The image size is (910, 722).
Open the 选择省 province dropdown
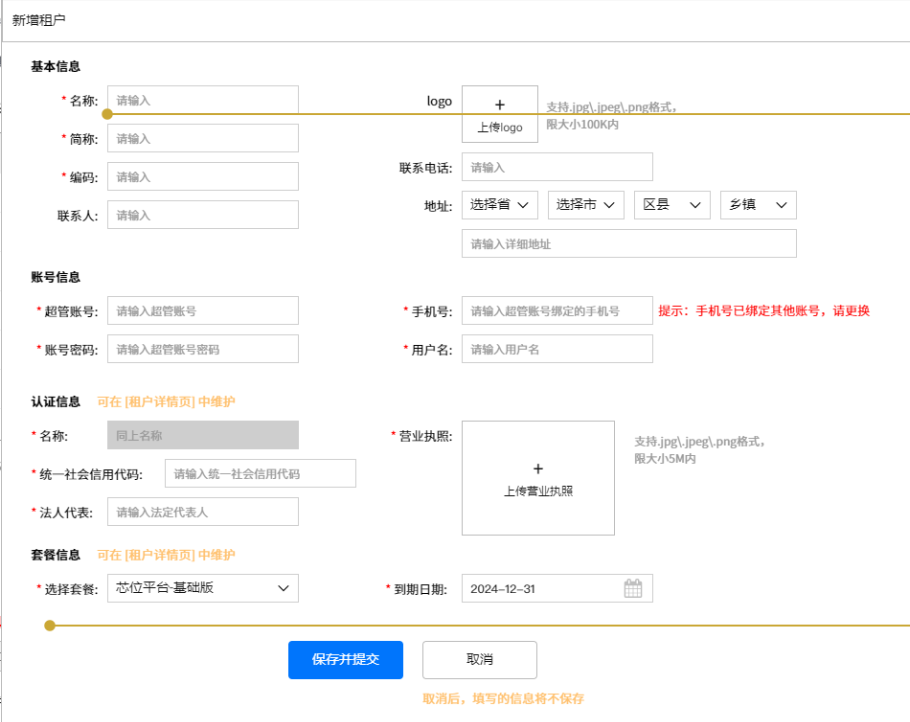pyautogui.click(x=500, y=205)
